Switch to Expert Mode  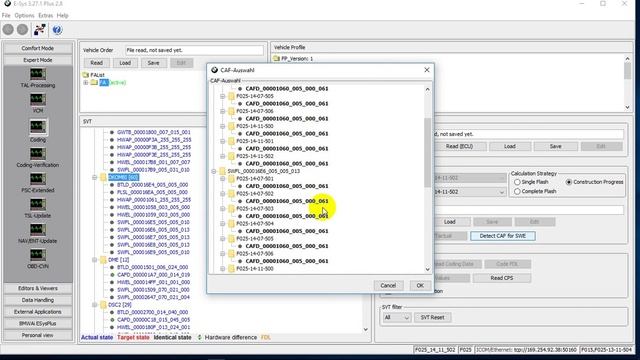tap(38, 60)
